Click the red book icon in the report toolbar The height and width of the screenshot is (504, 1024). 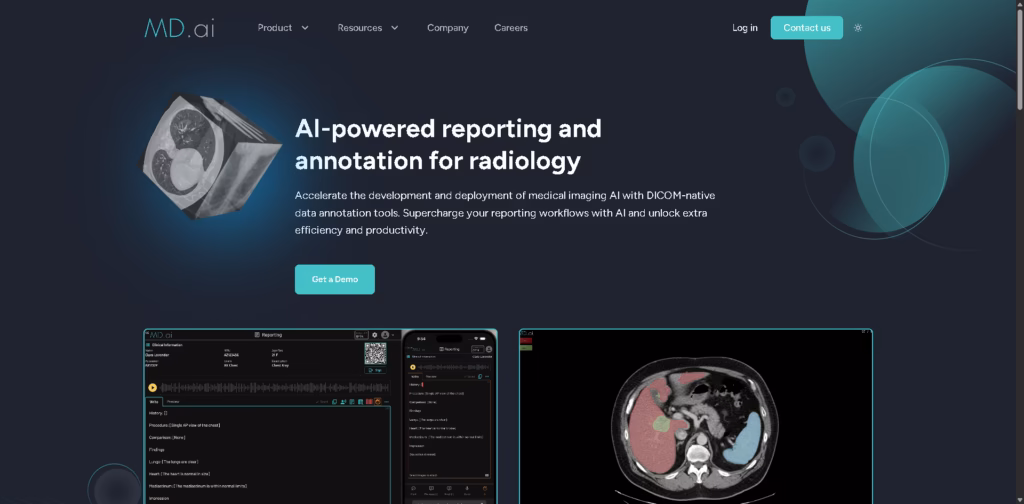tap(369, 402)
